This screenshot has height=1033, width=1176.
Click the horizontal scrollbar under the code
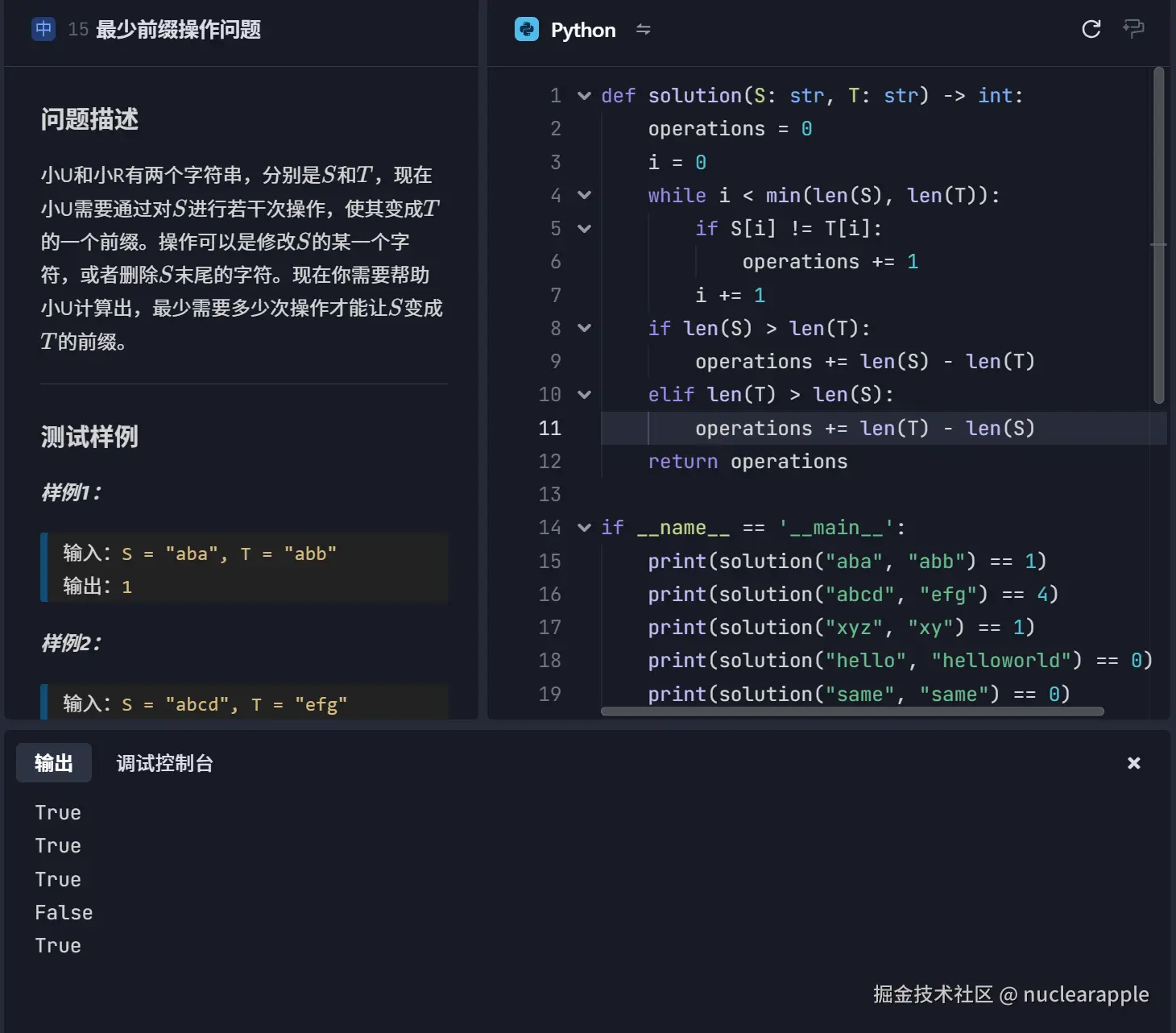click(852, 711)
